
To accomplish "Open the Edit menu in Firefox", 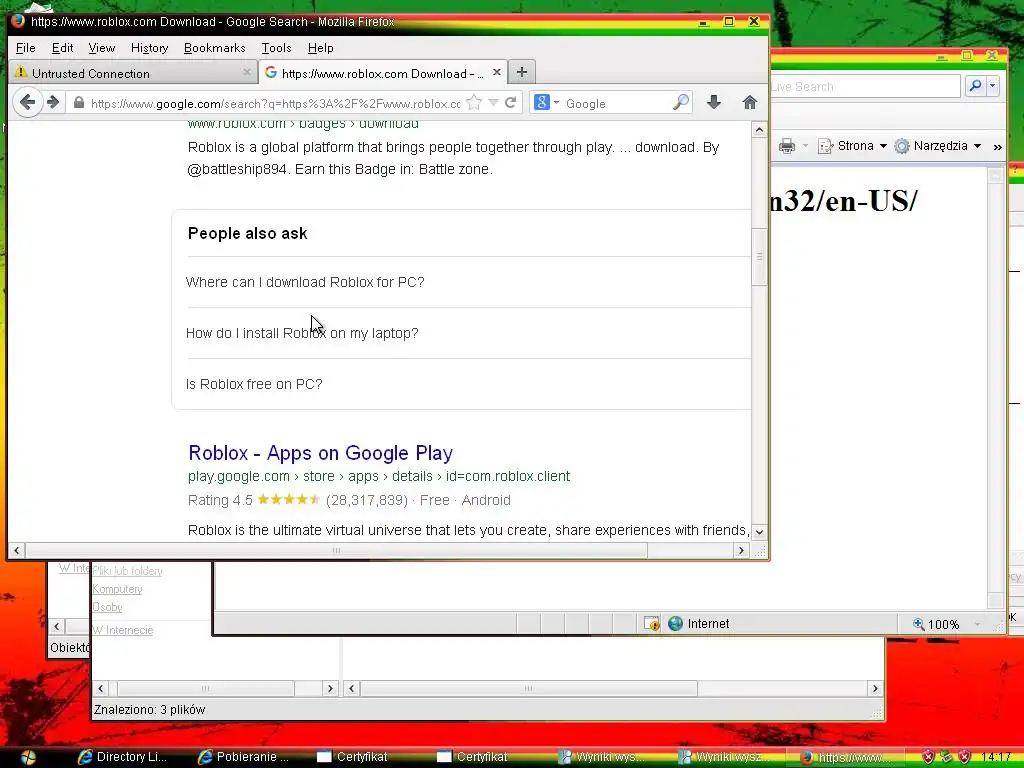I will point(63,48).
